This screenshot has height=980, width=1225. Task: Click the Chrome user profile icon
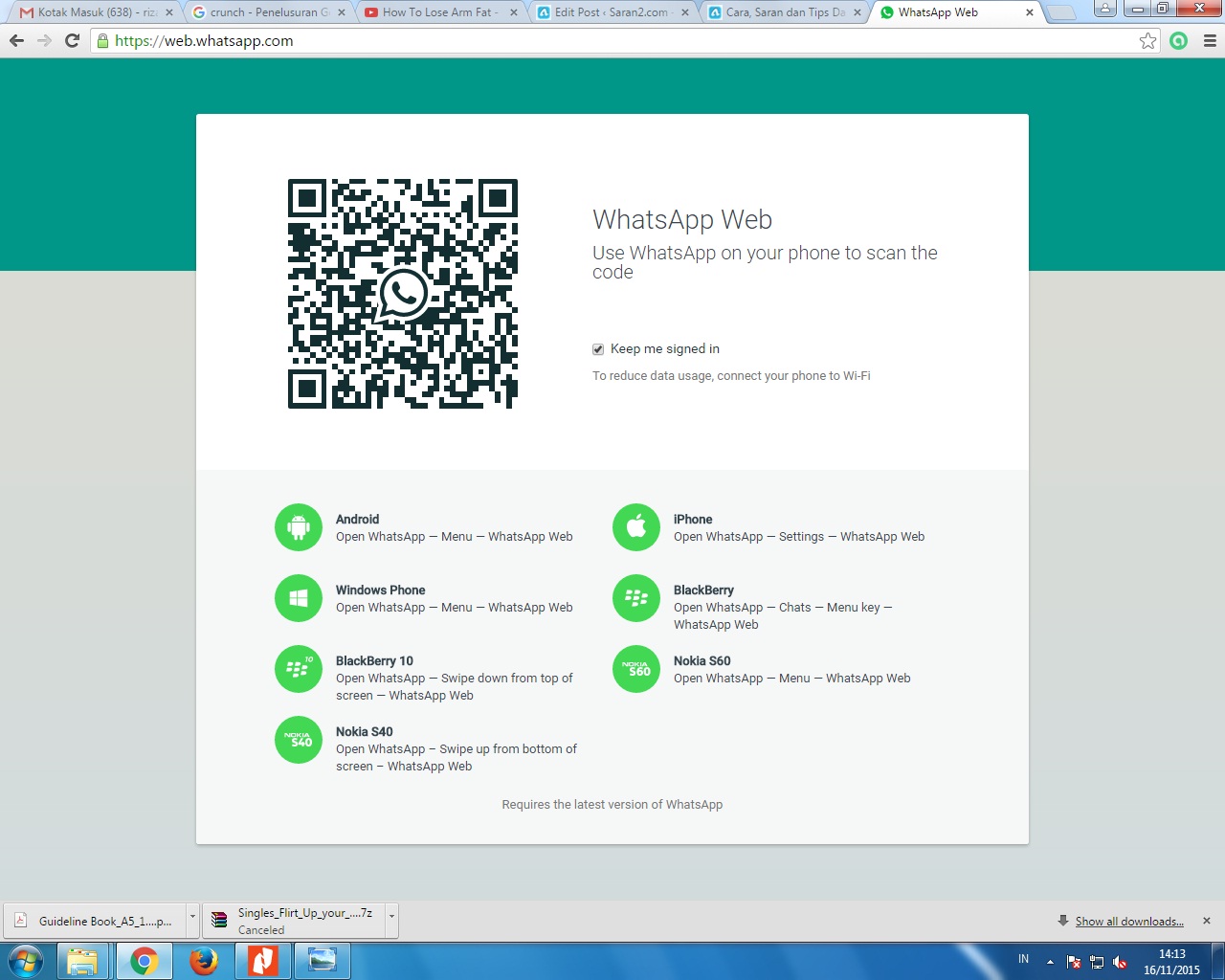coord(1104,9)
